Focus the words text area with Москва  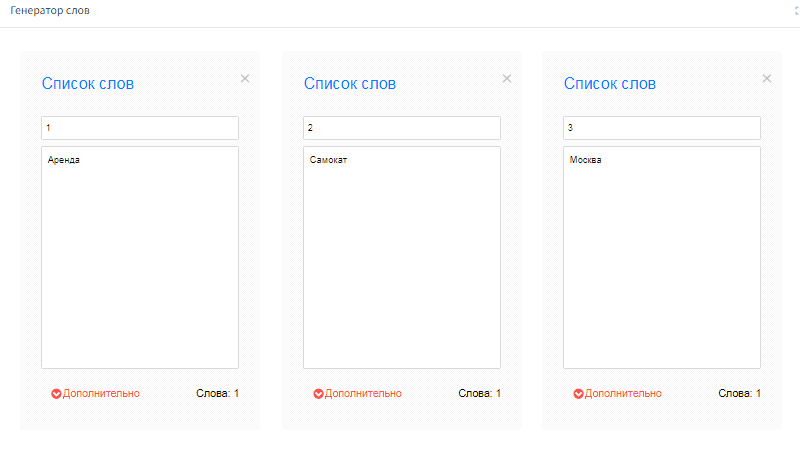pyautogui.click(x=662, y=257)
